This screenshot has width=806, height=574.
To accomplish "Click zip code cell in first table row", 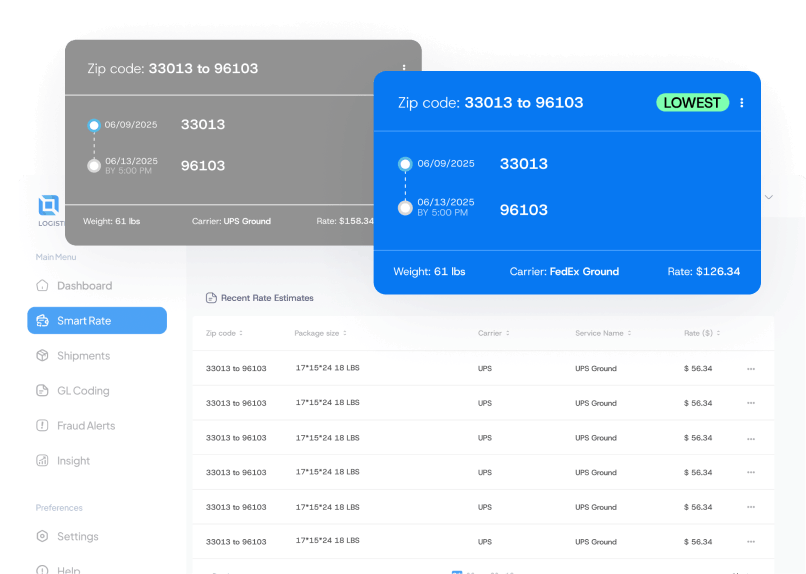I will (236, 368).
